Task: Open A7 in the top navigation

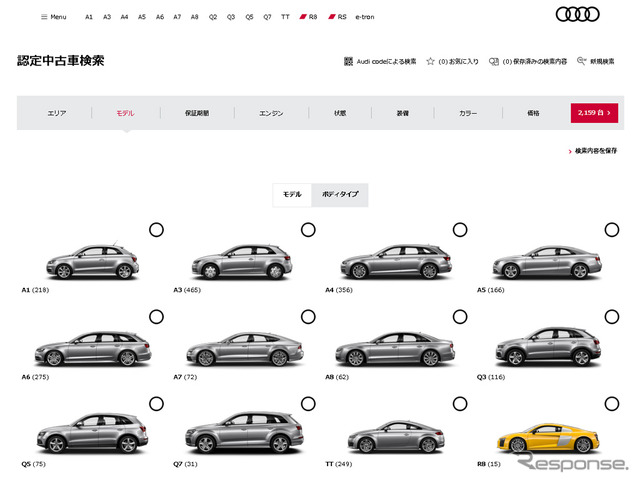Action: (177, 17)
